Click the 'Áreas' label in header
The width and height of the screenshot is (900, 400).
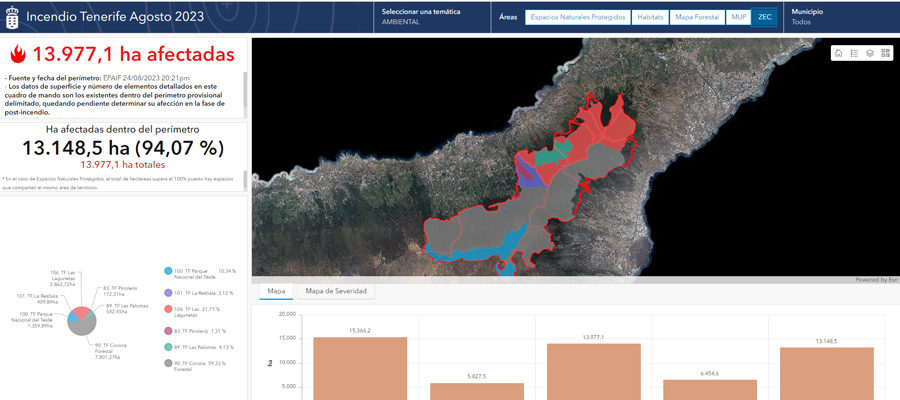click(508, 17)
